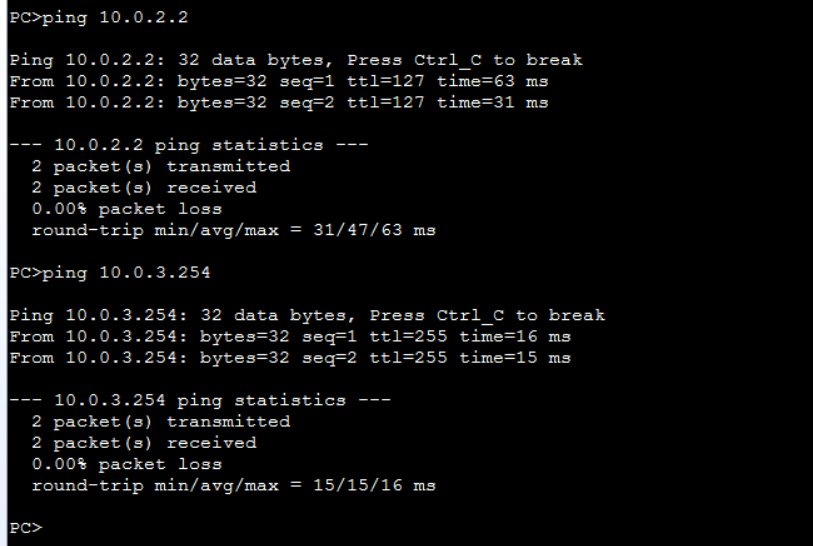The image size is (813, 546).
Task: Click the "Ping 10.0.3.254: 32 data bytes" line
Action: [306, 315]
